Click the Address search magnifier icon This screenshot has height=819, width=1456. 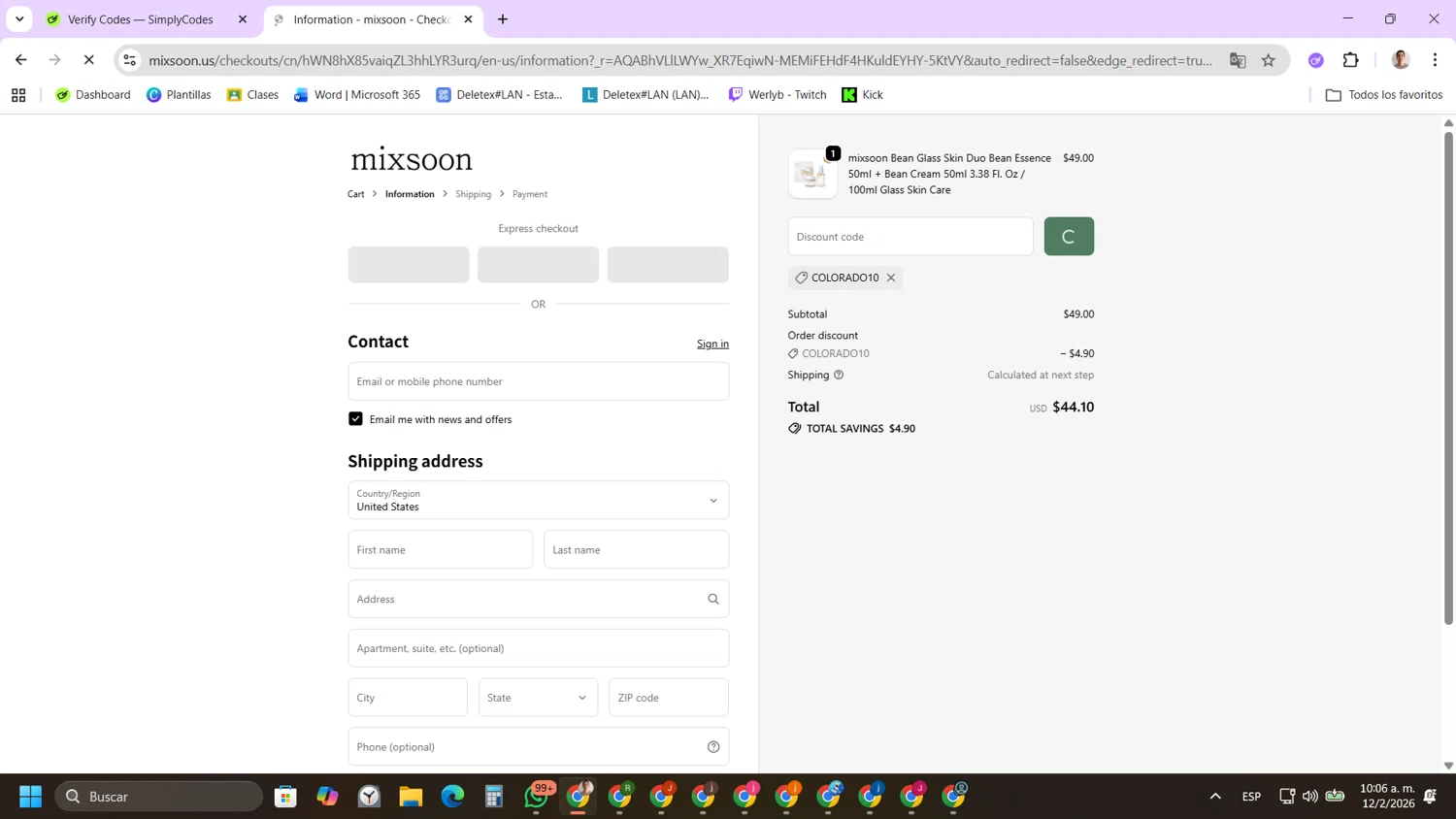(713, 599)
